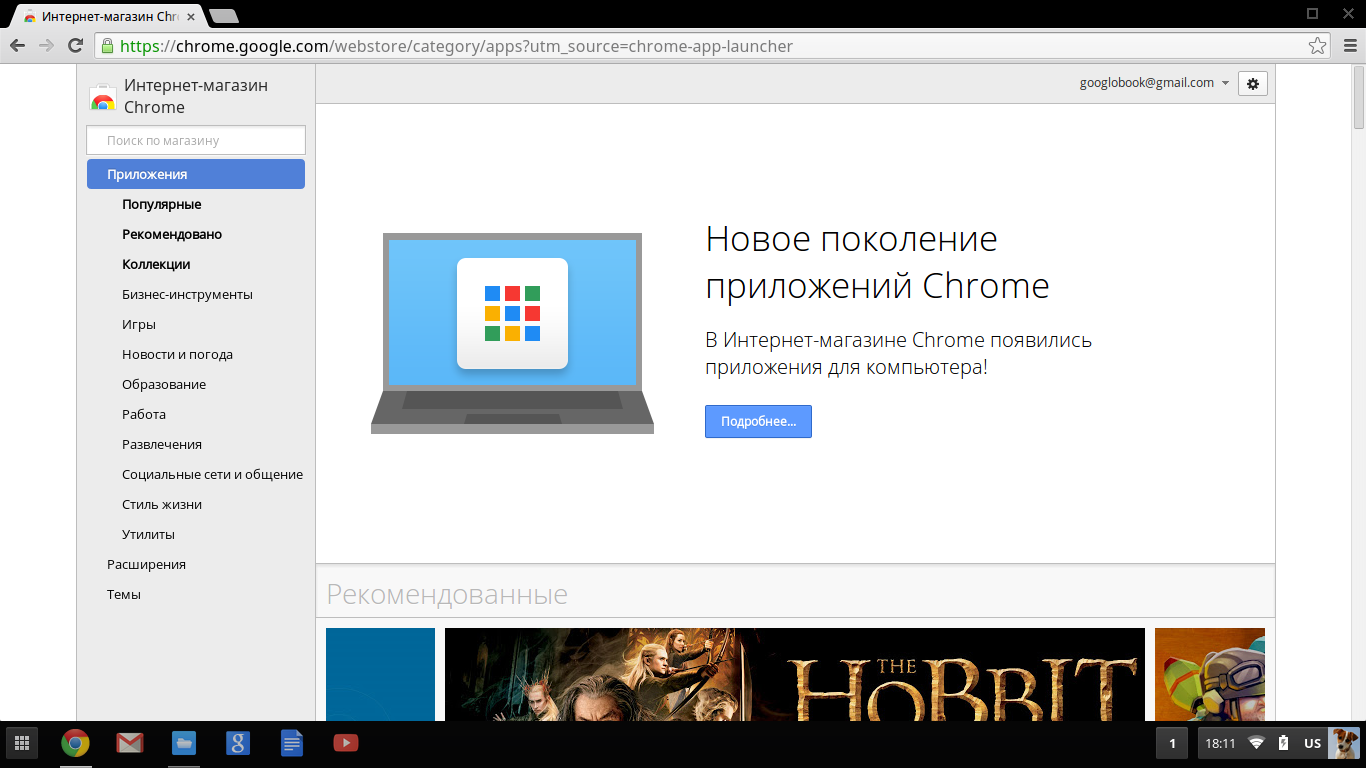The image size is (1366, 768).
Task: Click the battery status icon
Action: (x=1284, y=743)
